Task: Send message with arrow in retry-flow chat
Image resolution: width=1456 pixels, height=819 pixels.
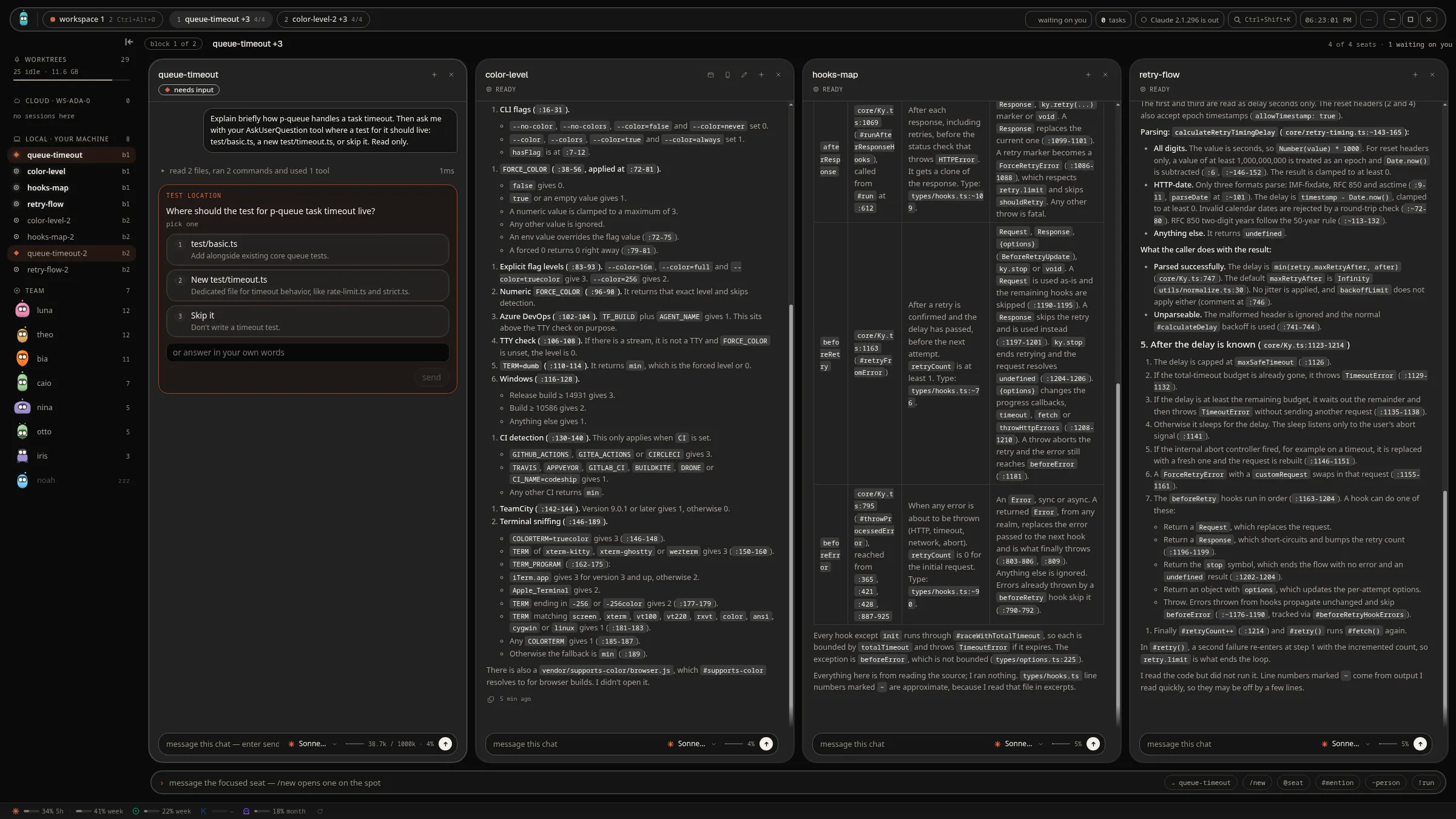Action: coord(1420,744)
